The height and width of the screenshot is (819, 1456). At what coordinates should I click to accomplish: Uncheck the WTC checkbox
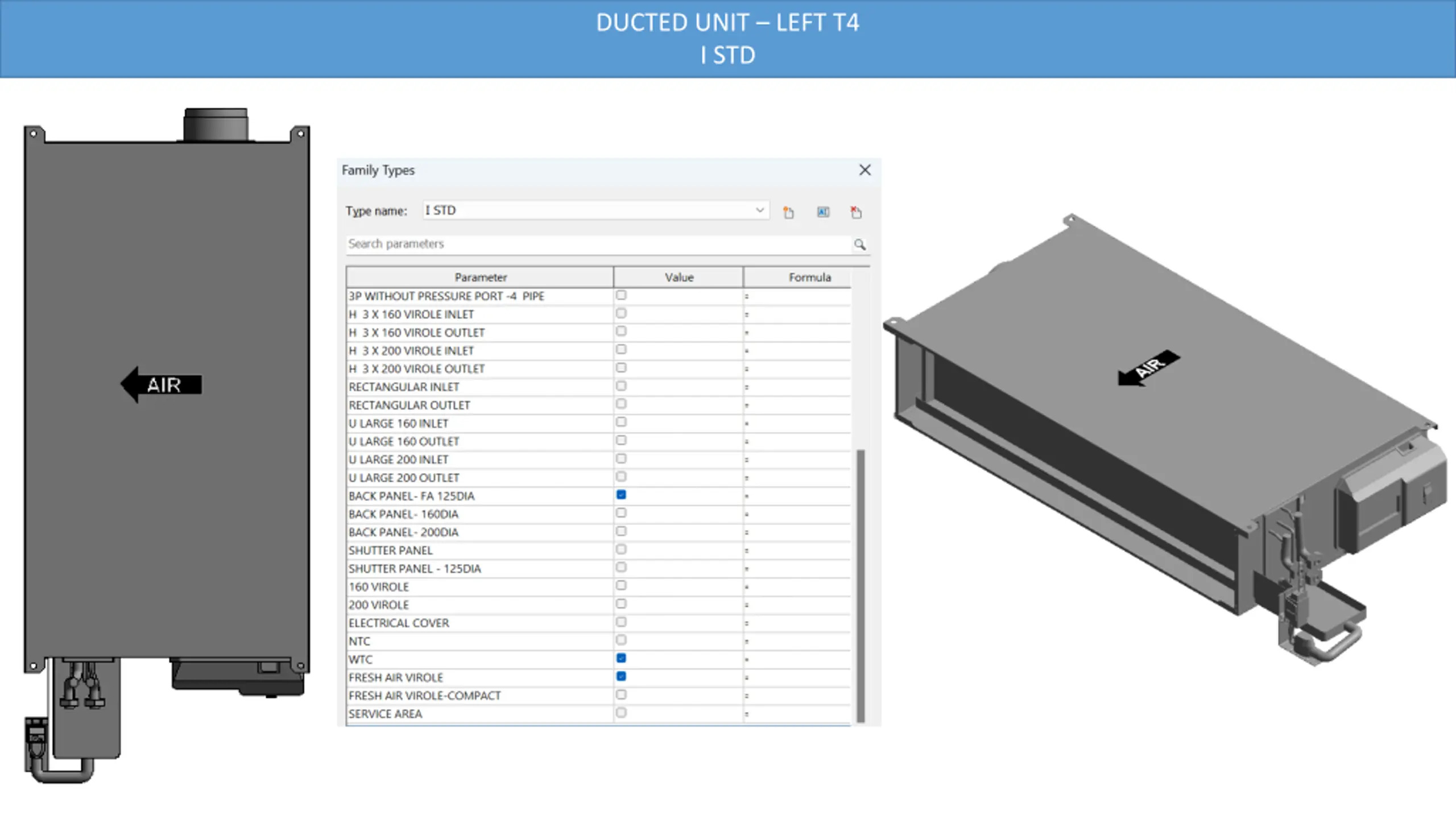(x=621, y=658)
